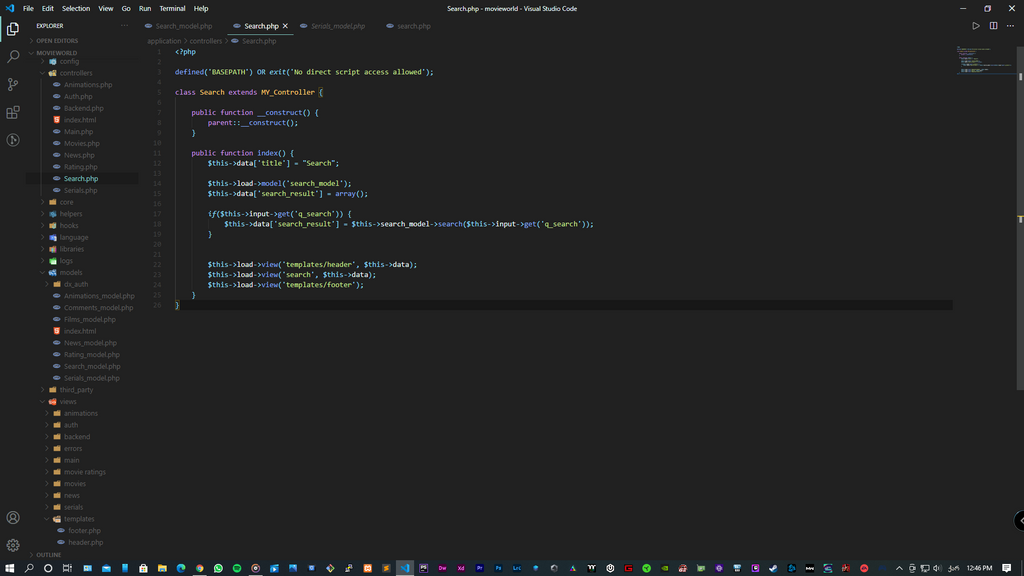Open the editor More Actions ellipsis
The width and height of the screenshot is (1024, 576).
click(1010, 26)
